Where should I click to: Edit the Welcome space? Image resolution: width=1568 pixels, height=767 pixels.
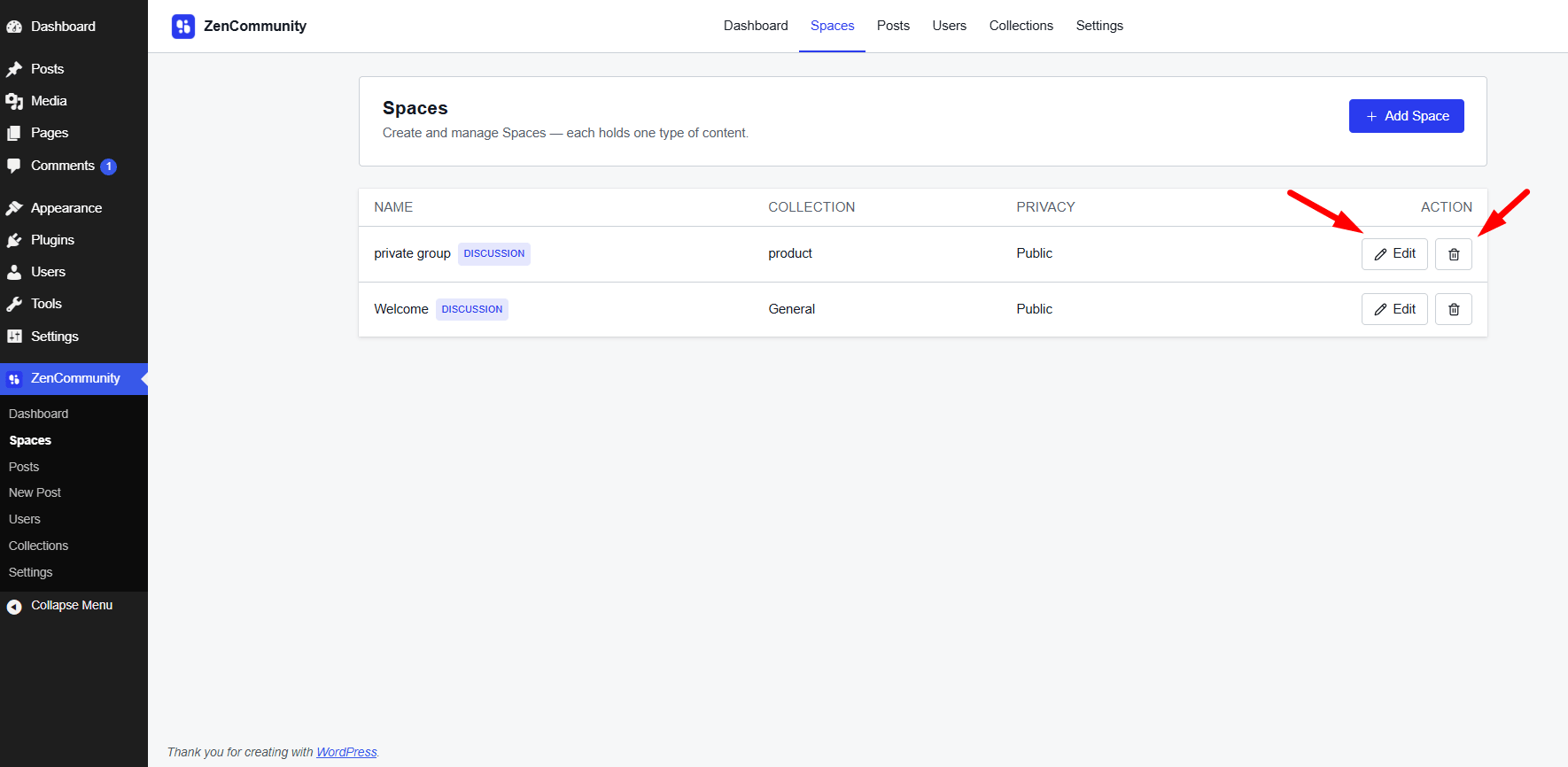click(1394, 309)
